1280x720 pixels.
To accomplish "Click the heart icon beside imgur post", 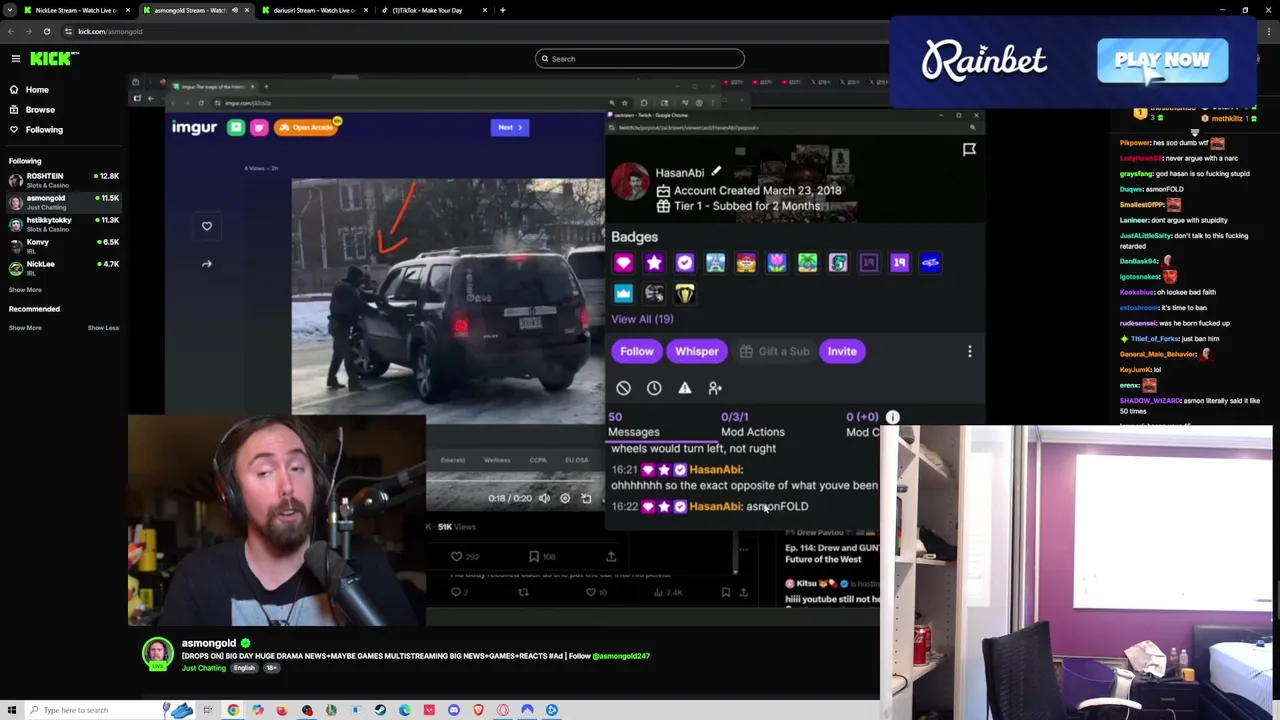I will pos(207,226).
